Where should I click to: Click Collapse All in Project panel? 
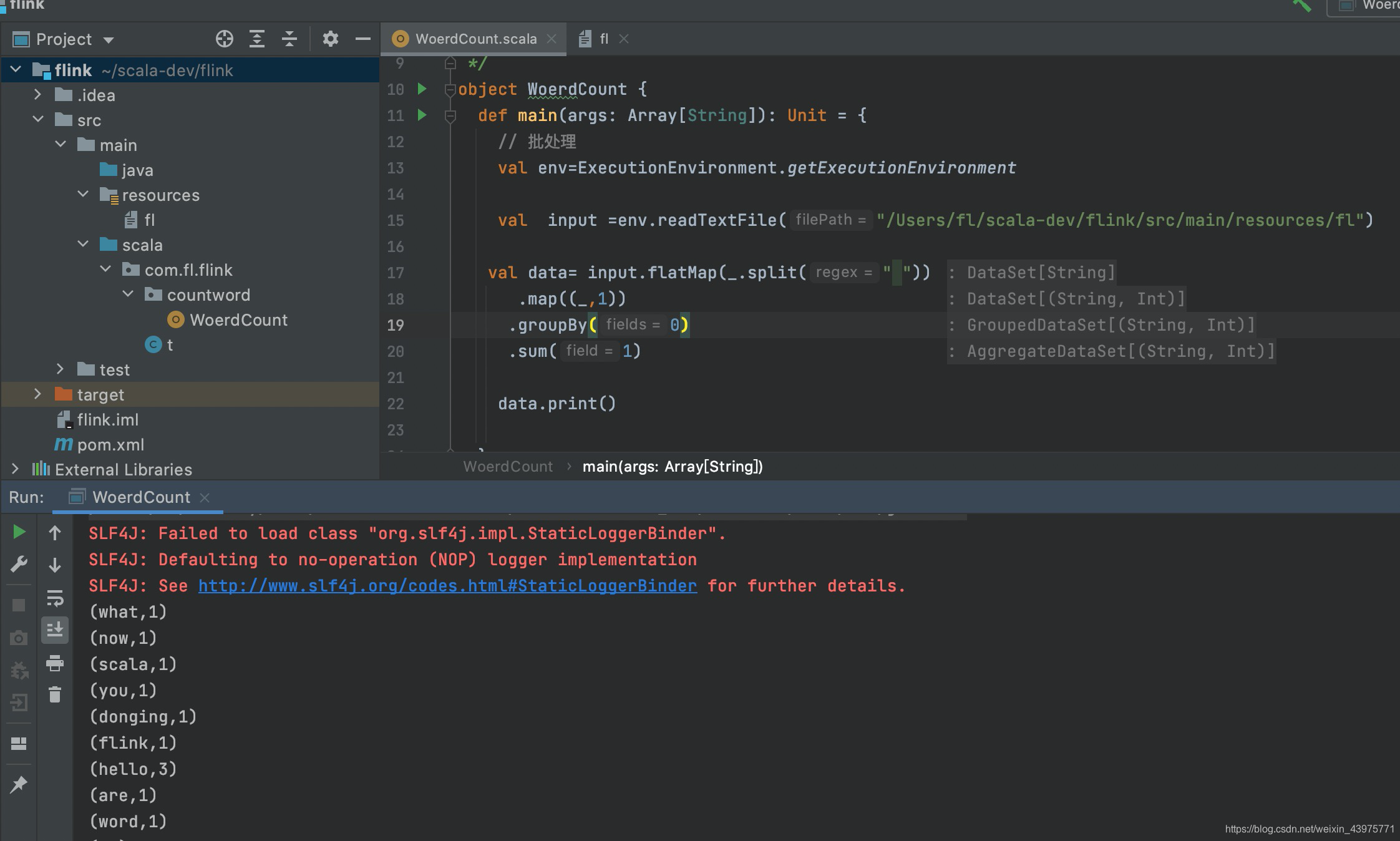tap(289, 39)
